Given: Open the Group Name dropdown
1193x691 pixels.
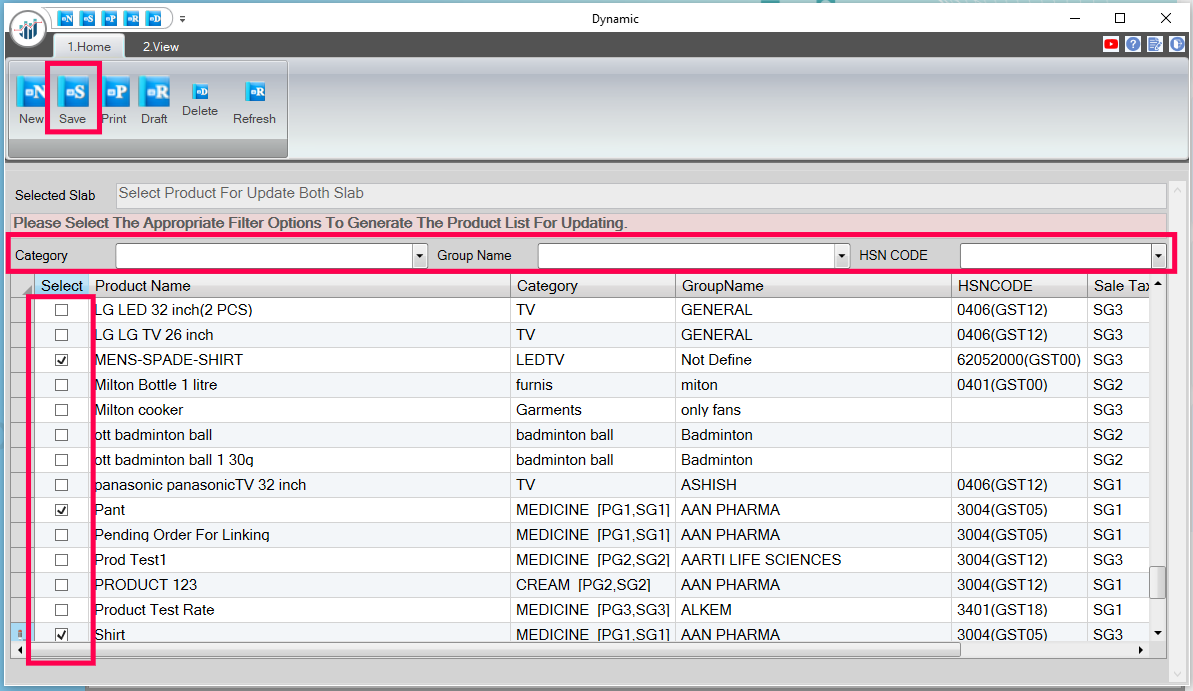Looking at the screenshot, I should point(842,256).
